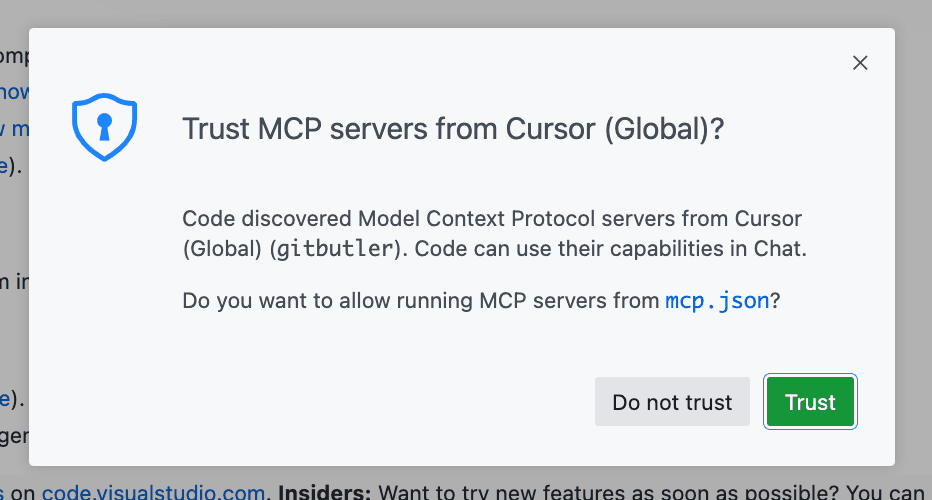Image resolution: width=932 pixels, height=500 pixels.
Task: Choose the Do not trust button
Action: pyautogui.click(x=672, y=402)
